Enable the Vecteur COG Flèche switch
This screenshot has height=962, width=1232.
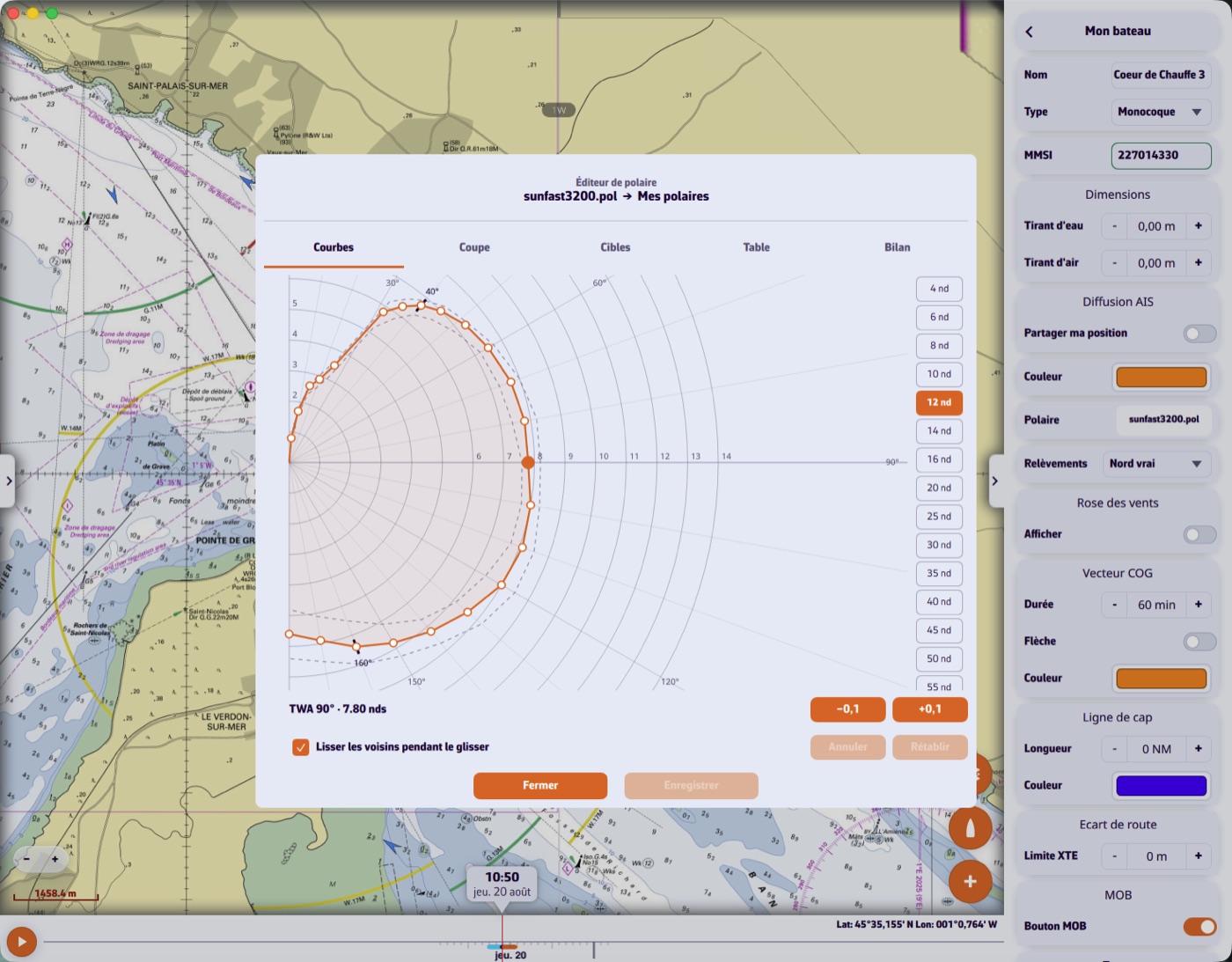(x=1199, y=642)
